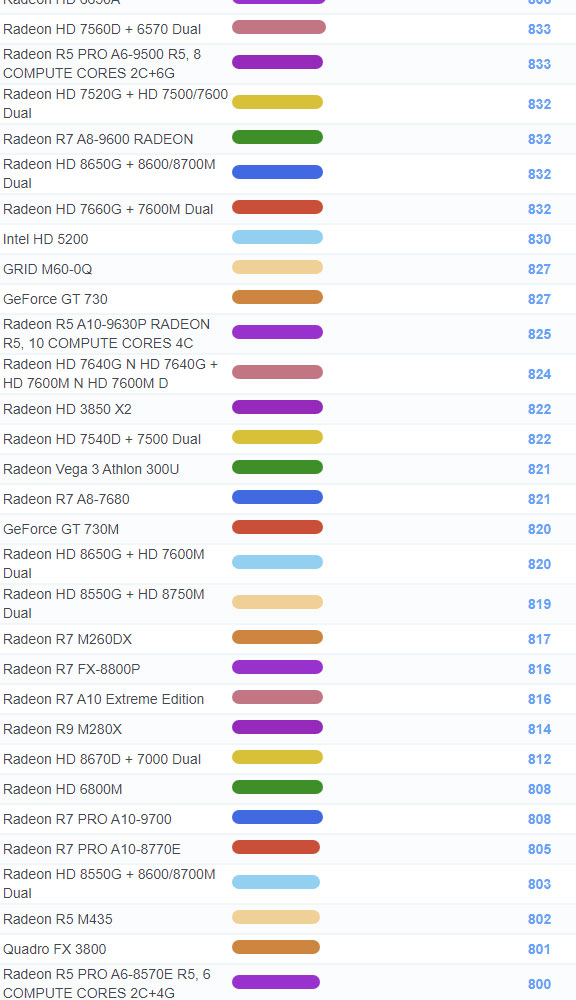
Task: Open Radeon HD 7520G + HD 7500/7600 Dual
Action: coord(115,103)
